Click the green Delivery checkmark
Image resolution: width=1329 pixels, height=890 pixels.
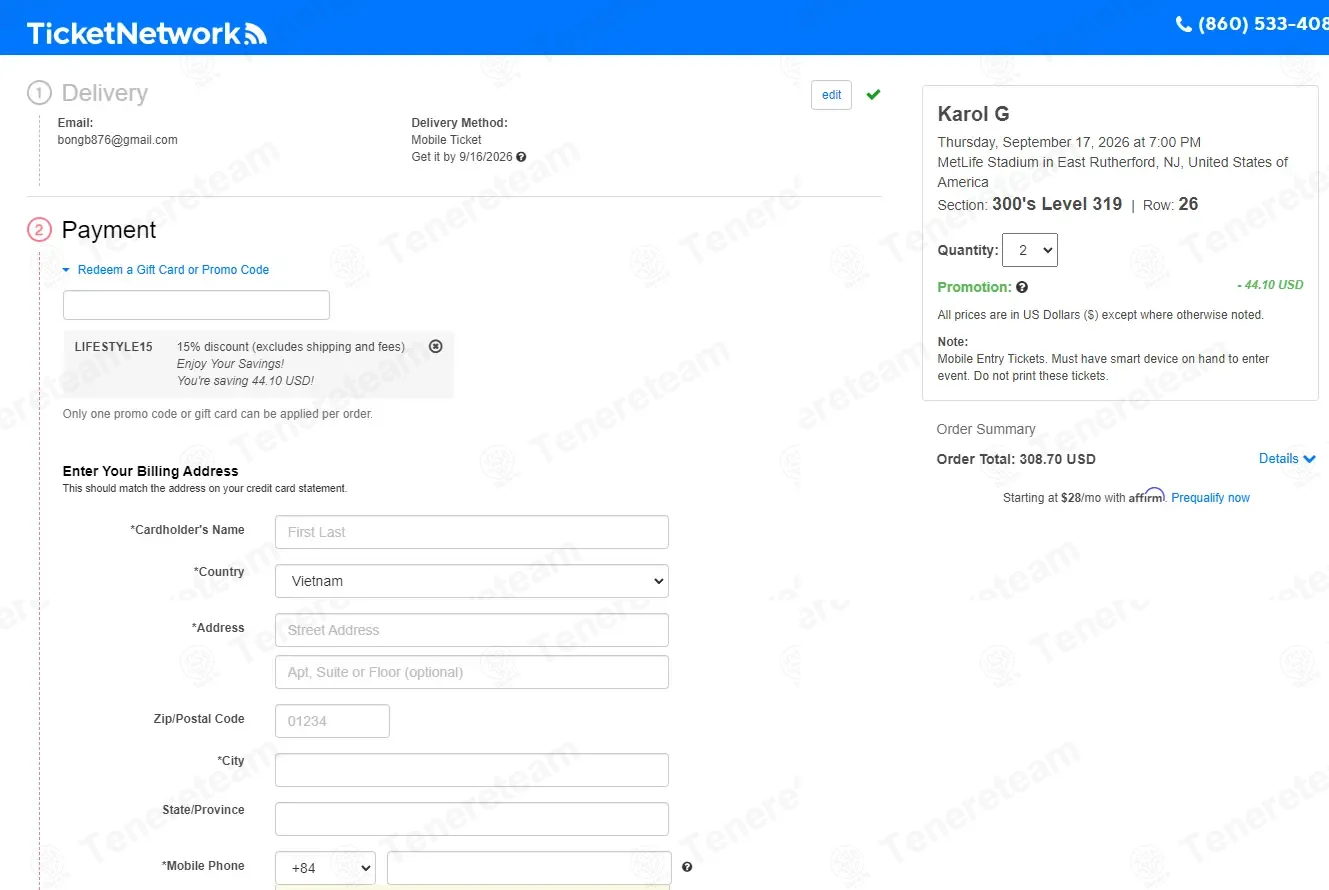coord(873,94)
